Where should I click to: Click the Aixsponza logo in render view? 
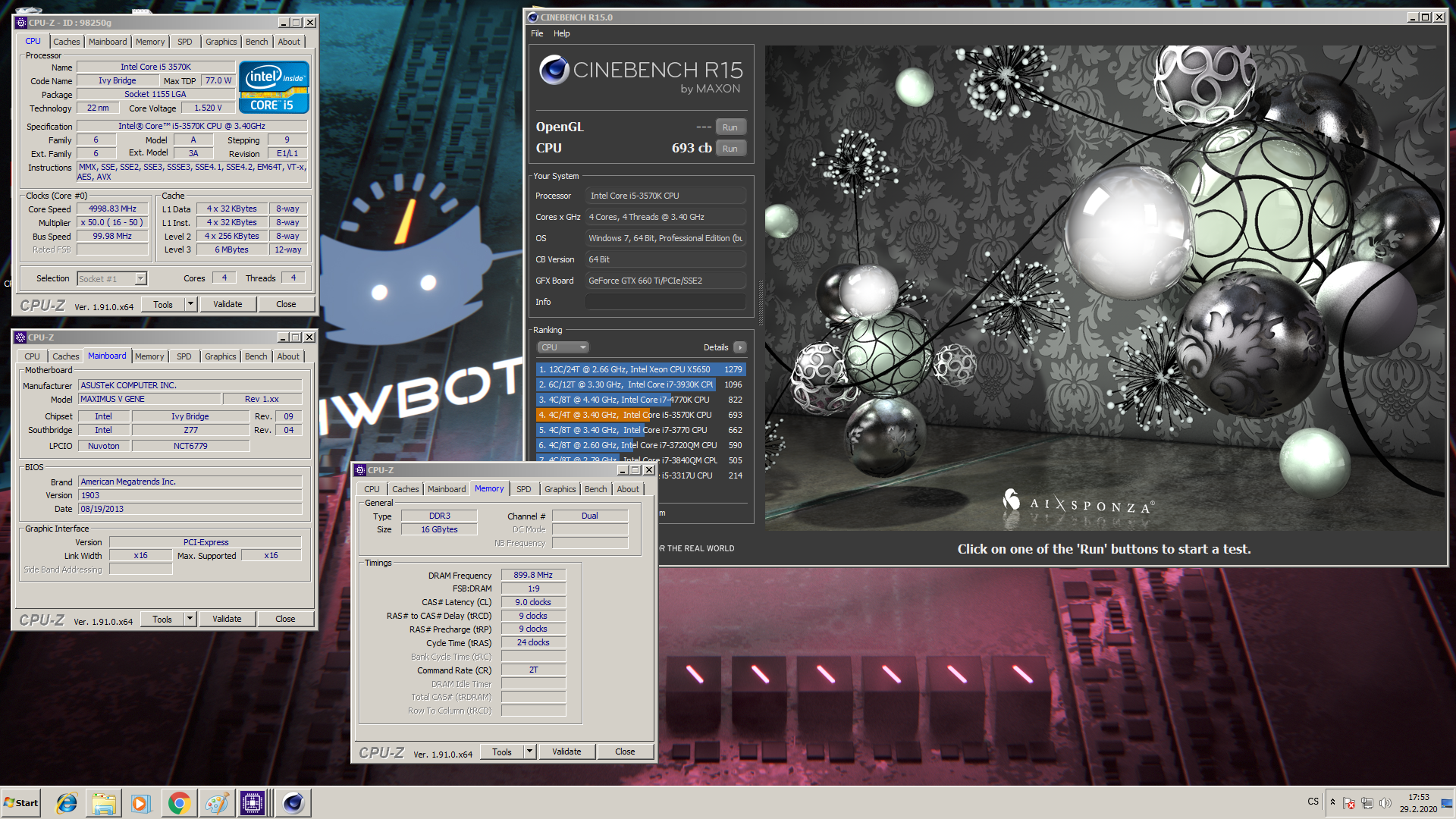[x=1078, y=502]
